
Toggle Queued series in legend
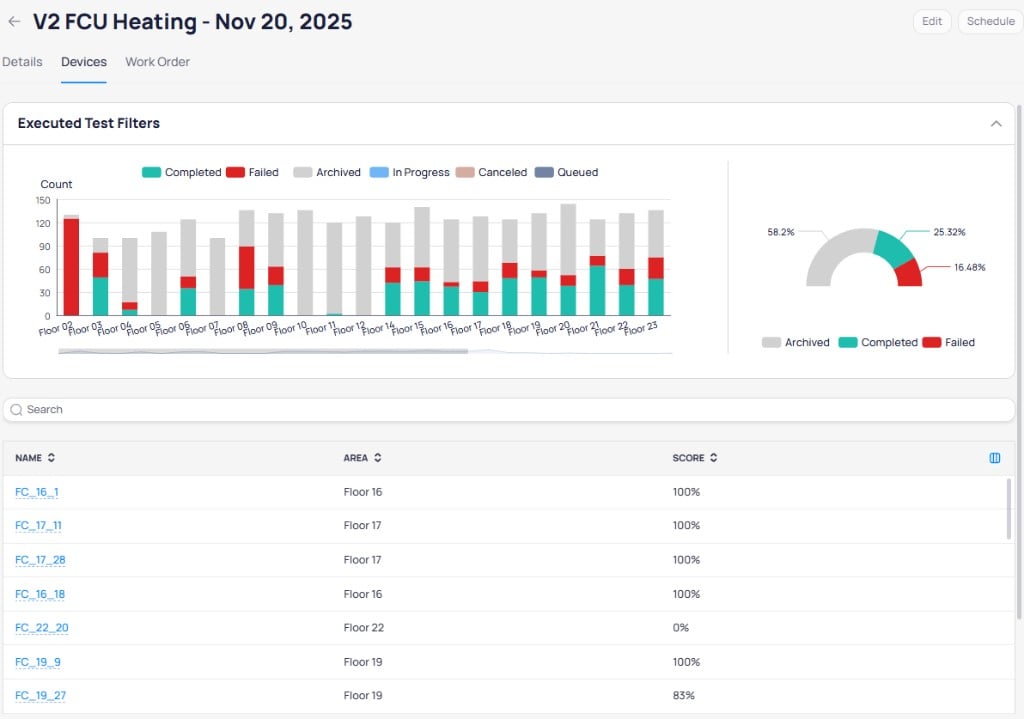566,172
